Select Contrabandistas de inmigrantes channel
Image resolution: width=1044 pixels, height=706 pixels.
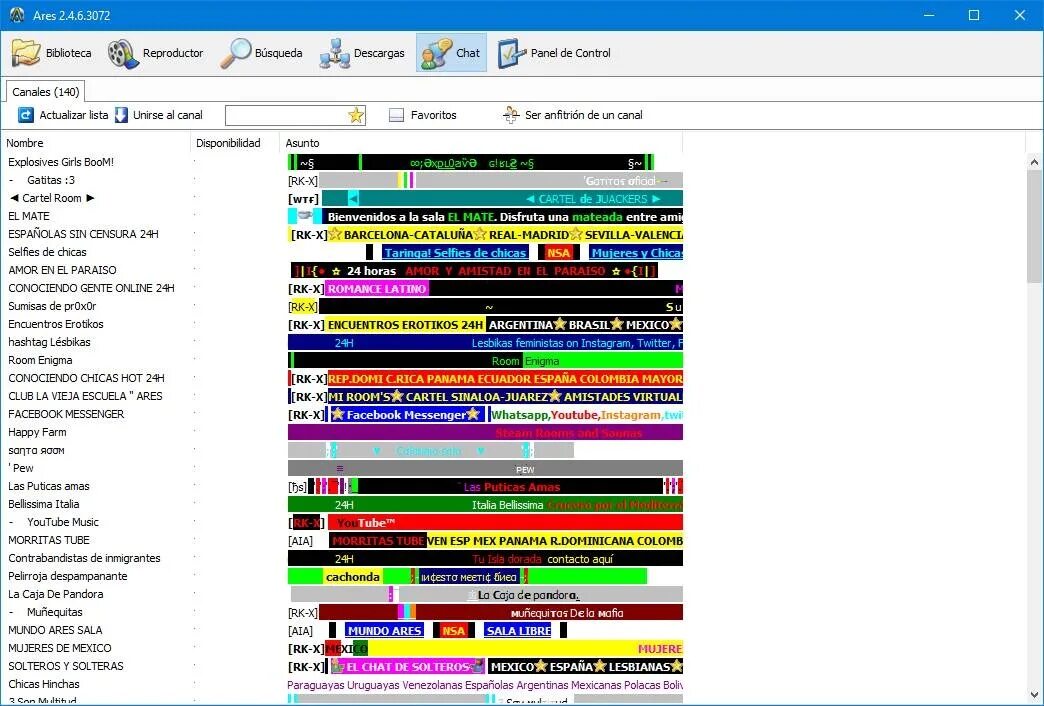(x=84, y=557)
